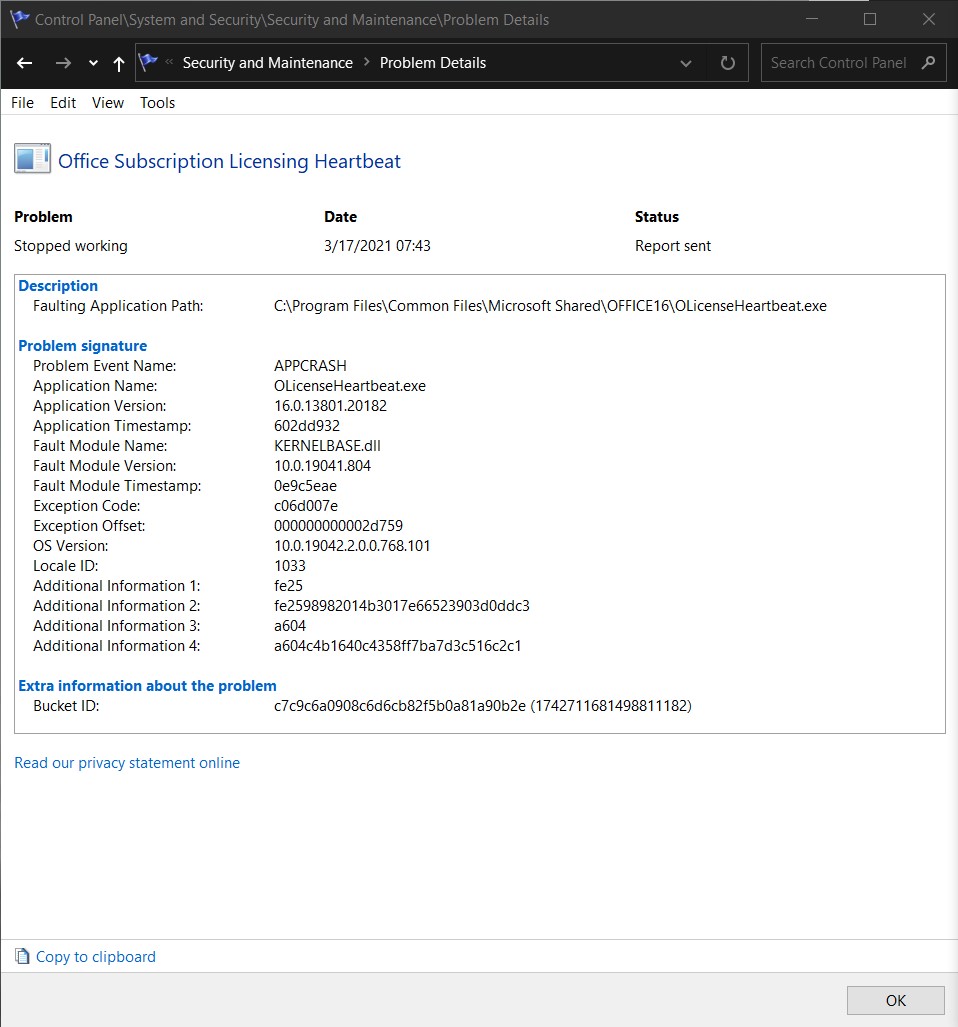Open the File menu
This screenshot has width=958, height=1027.
pos(22,103)
